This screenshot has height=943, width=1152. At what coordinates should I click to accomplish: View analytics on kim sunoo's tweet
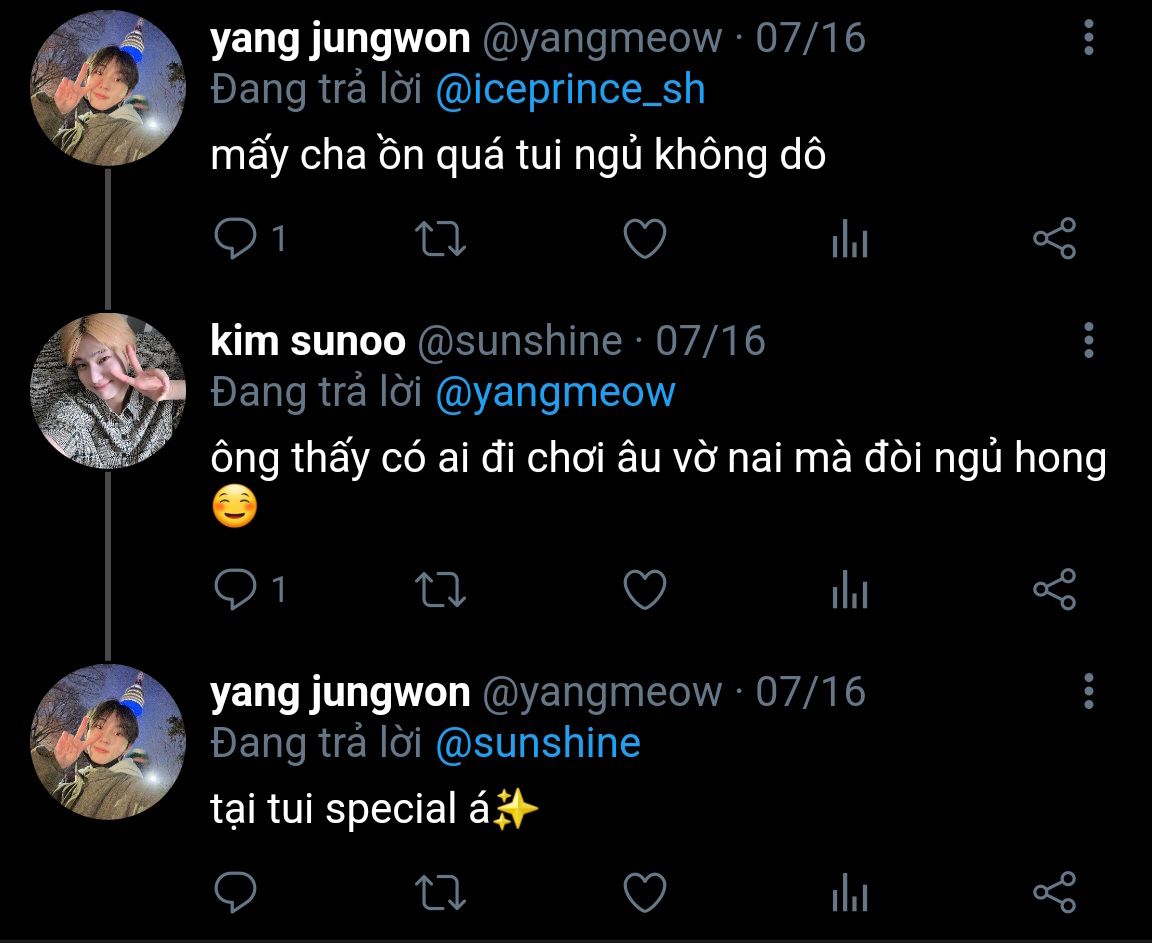pos(850,590)
